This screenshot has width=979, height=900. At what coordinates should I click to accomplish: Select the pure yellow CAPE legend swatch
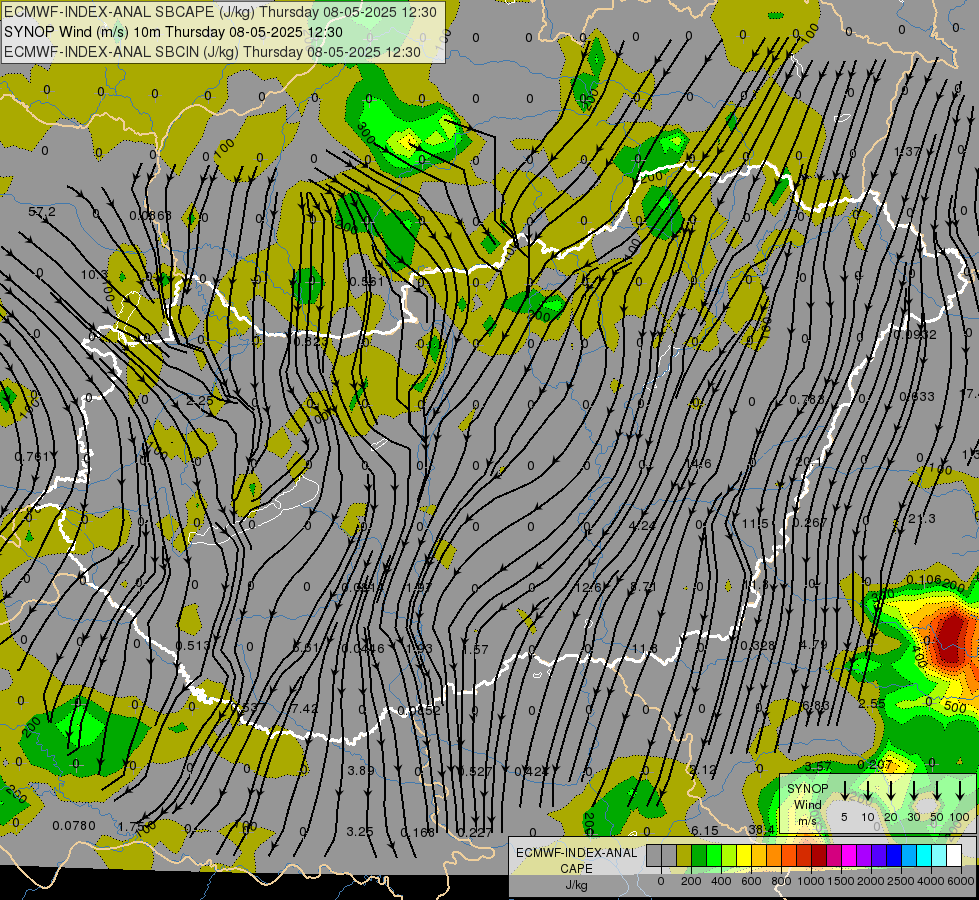tap(744, 856)
